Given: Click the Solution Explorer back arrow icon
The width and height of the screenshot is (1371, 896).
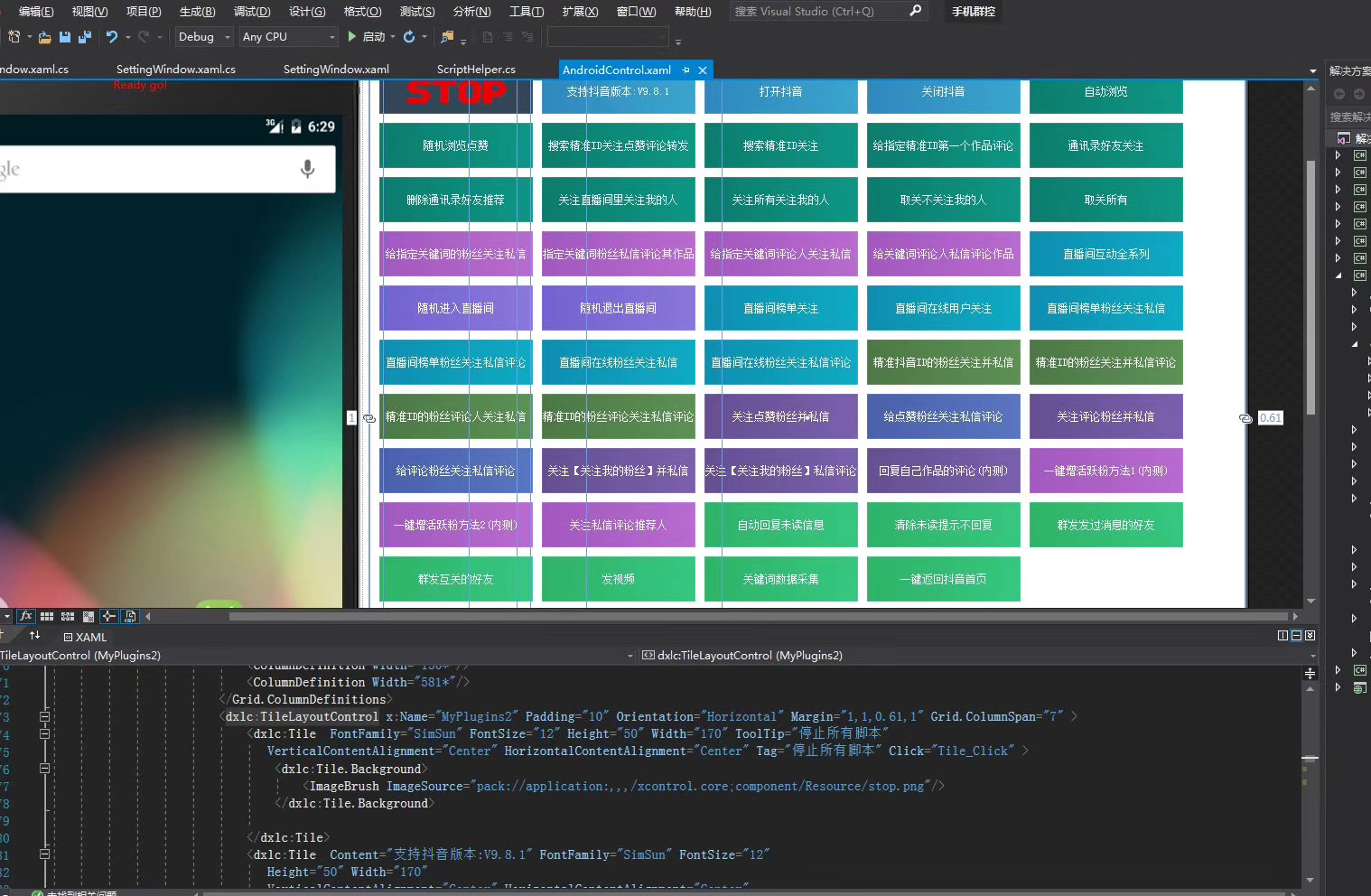Looking at the screenshot, I should (1339, 94).
